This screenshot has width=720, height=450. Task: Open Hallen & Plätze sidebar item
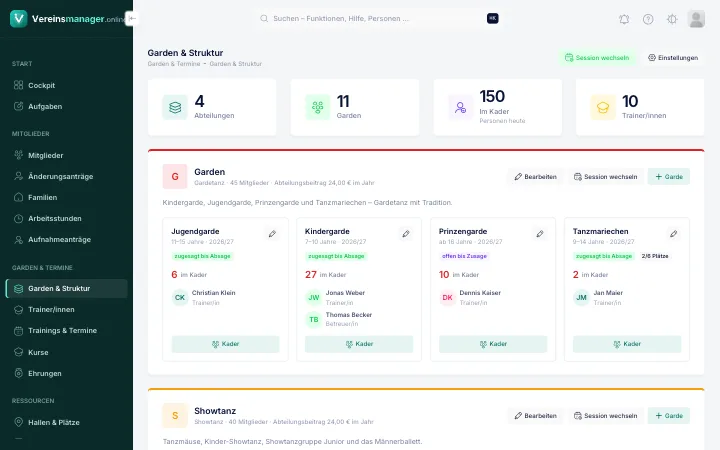point(67,422)
